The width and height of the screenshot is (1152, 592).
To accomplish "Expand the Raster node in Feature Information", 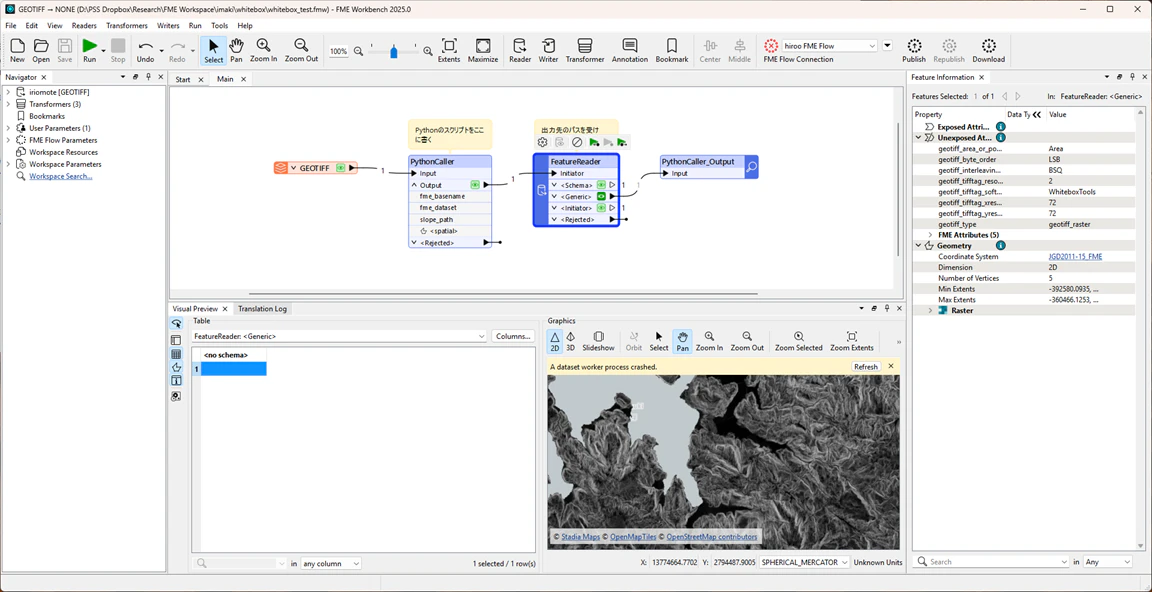I will point(930,310).
